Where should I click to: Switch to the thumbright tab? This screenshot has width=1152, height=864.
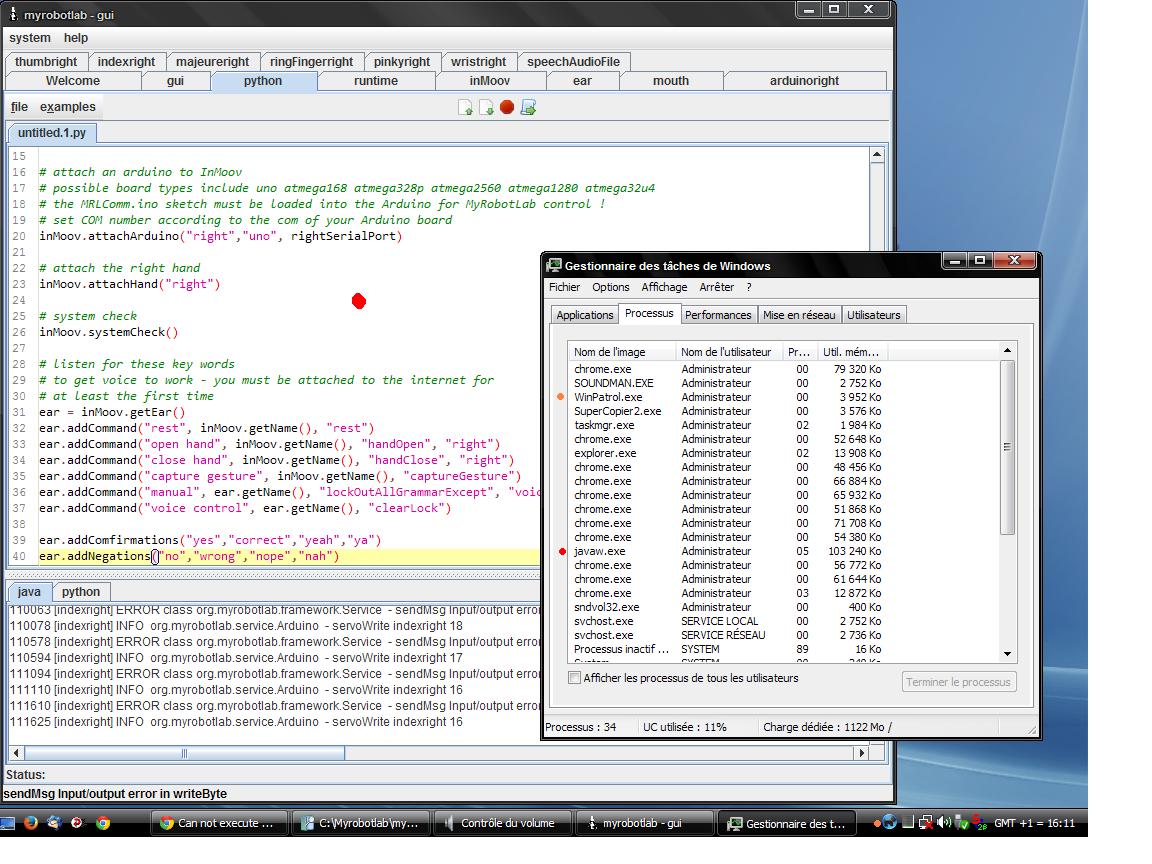46,62
